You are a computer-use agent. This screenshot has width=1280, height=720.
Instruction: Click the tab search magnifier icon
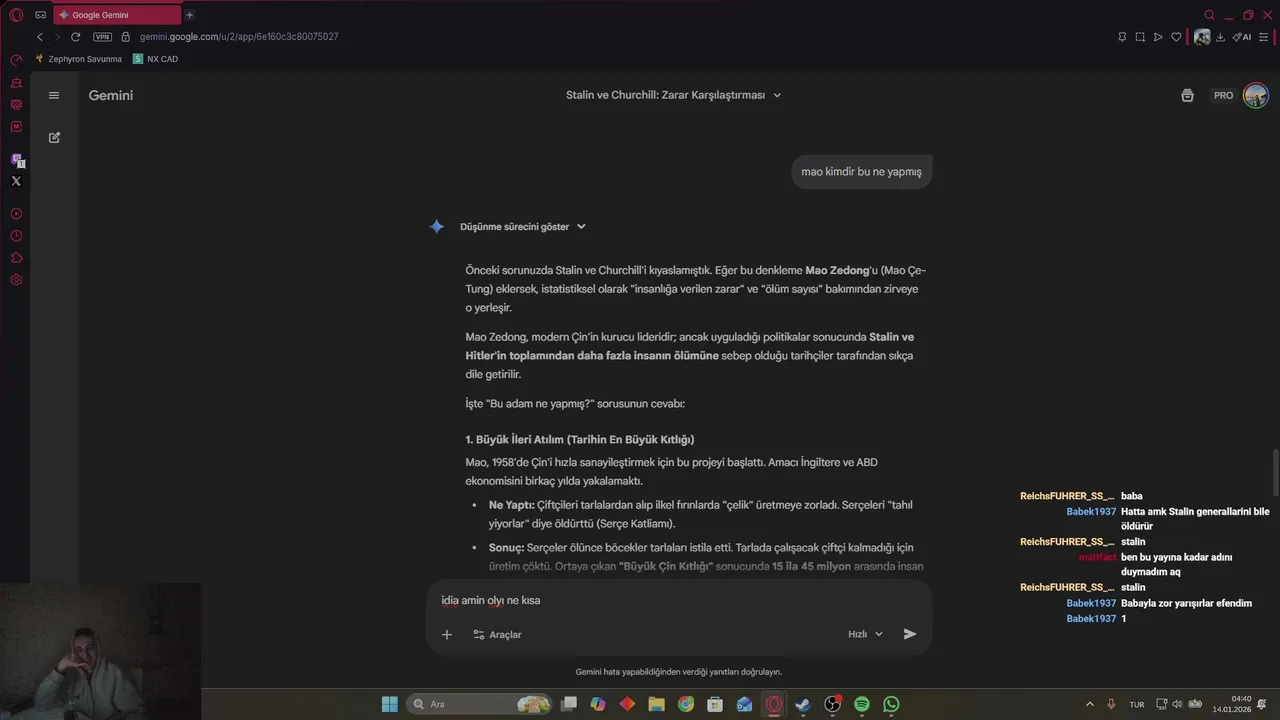pyautogui.click(x=1209, y=15)
